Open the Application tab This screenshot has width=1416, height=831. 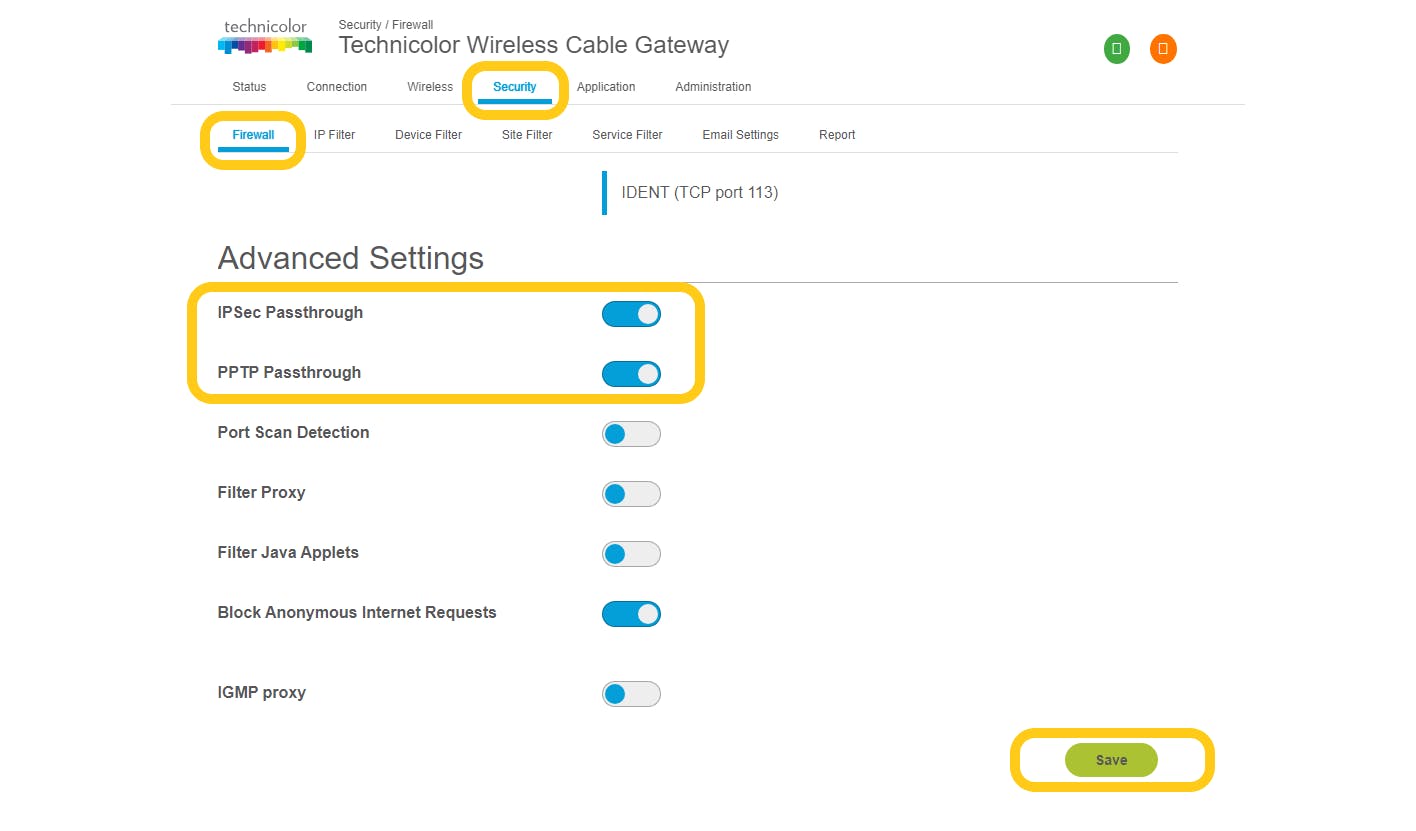(x=606, y=87)
